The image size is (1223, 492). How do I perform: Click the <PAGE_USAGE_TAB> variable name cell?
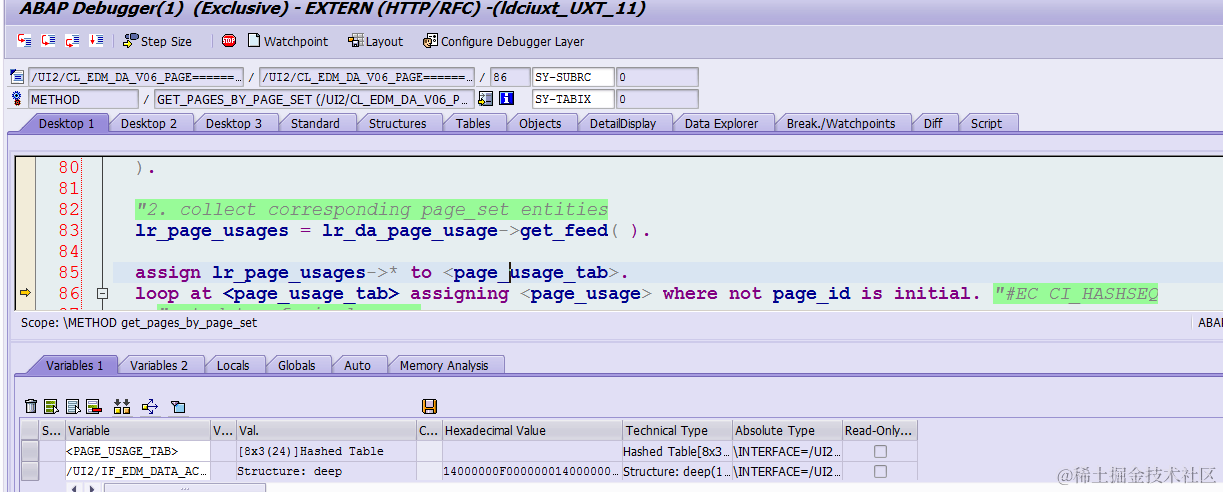click(138, 451)
